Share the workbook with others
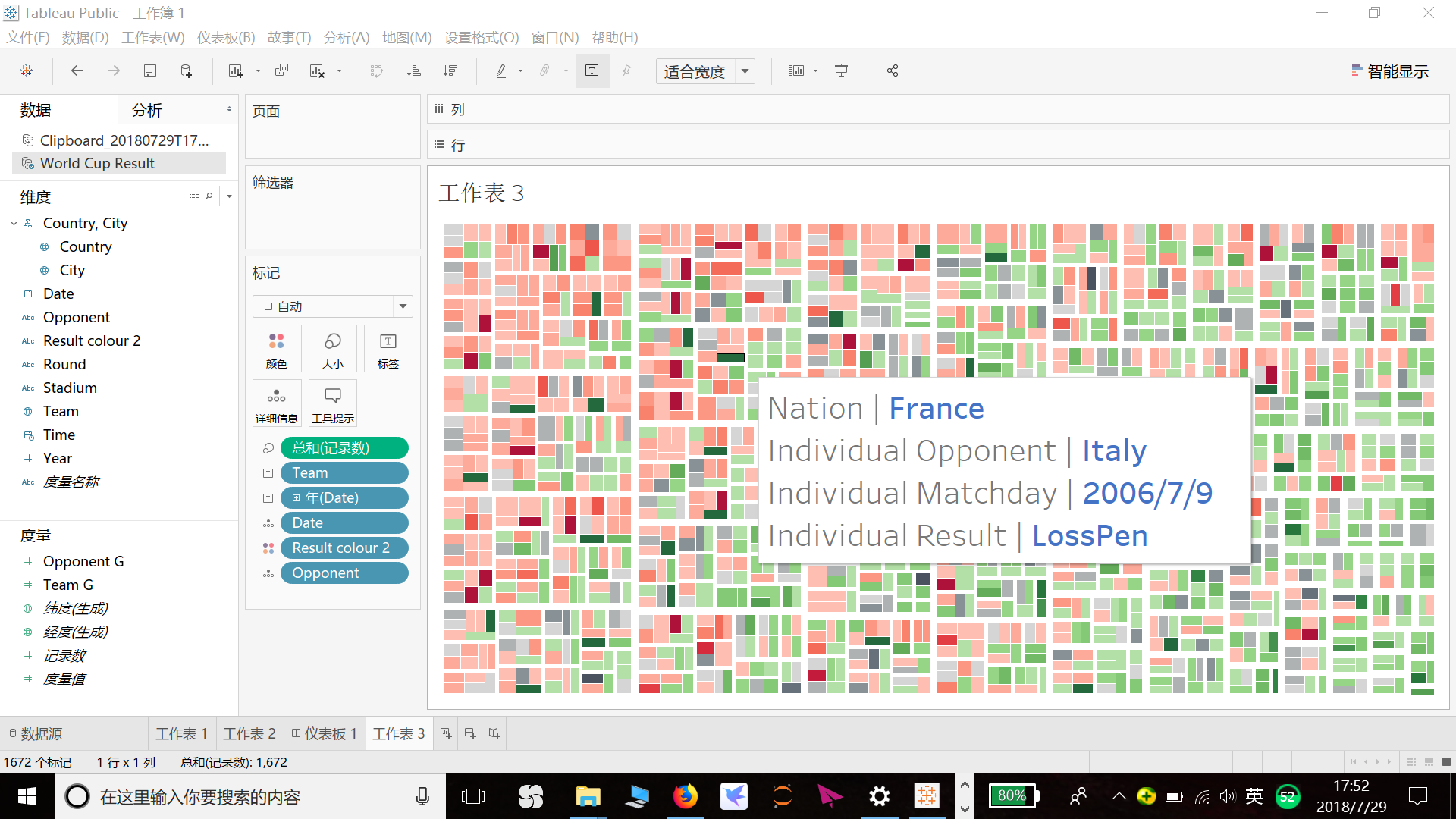This screenshot has width=1456, height=819. click(x=893, y=71)
